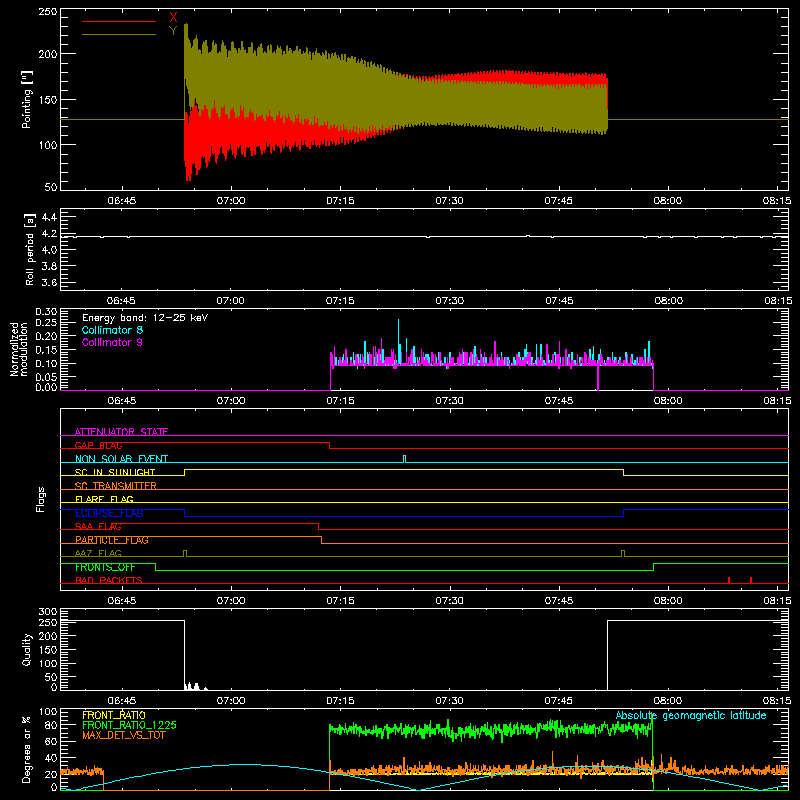
Task: Click the 4.4 tick on Roll period axis
Action: coord(49,217)
